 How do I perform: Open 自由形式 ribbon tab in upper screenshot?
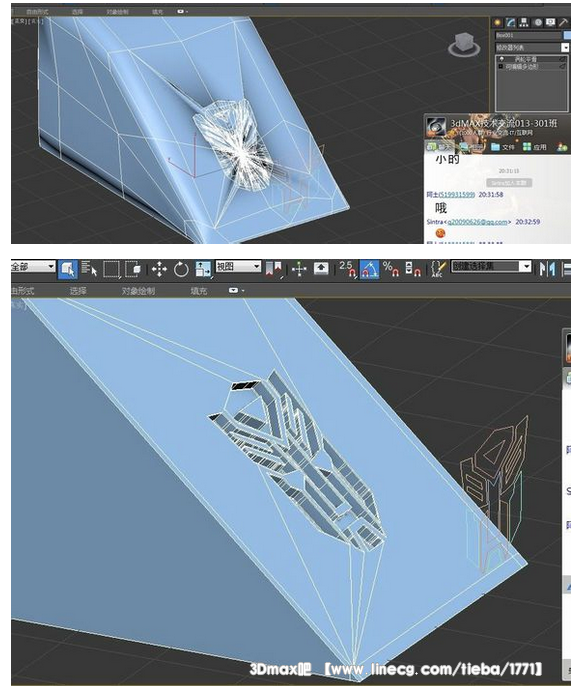coord(37,12)
